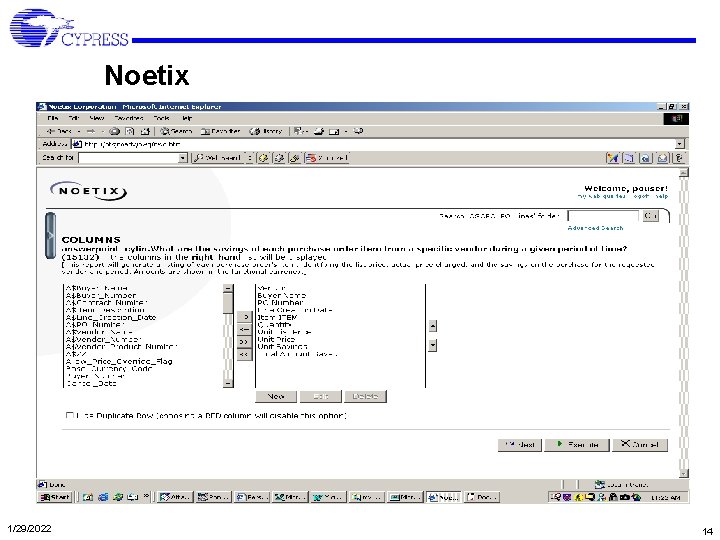Click the Edit page icon in the toolbar
The image size is (720, 540).
click(334, 131)
